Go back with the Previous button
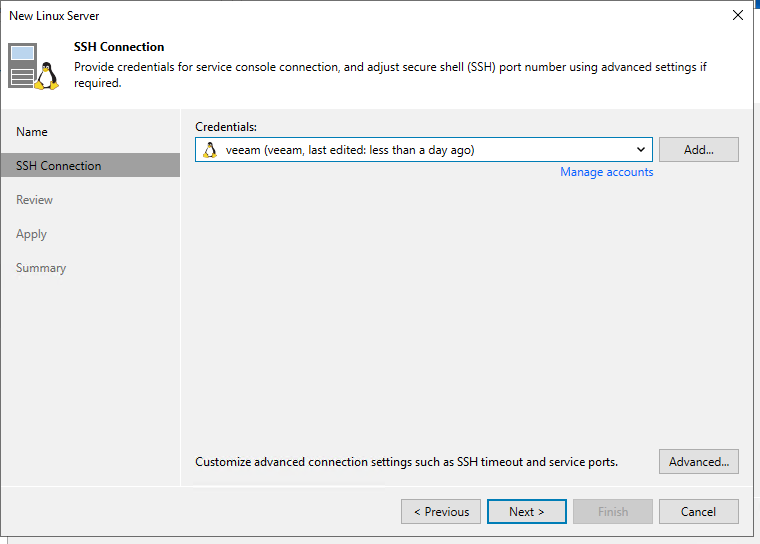This screenshot has height=544, width=760. point(441,512)
